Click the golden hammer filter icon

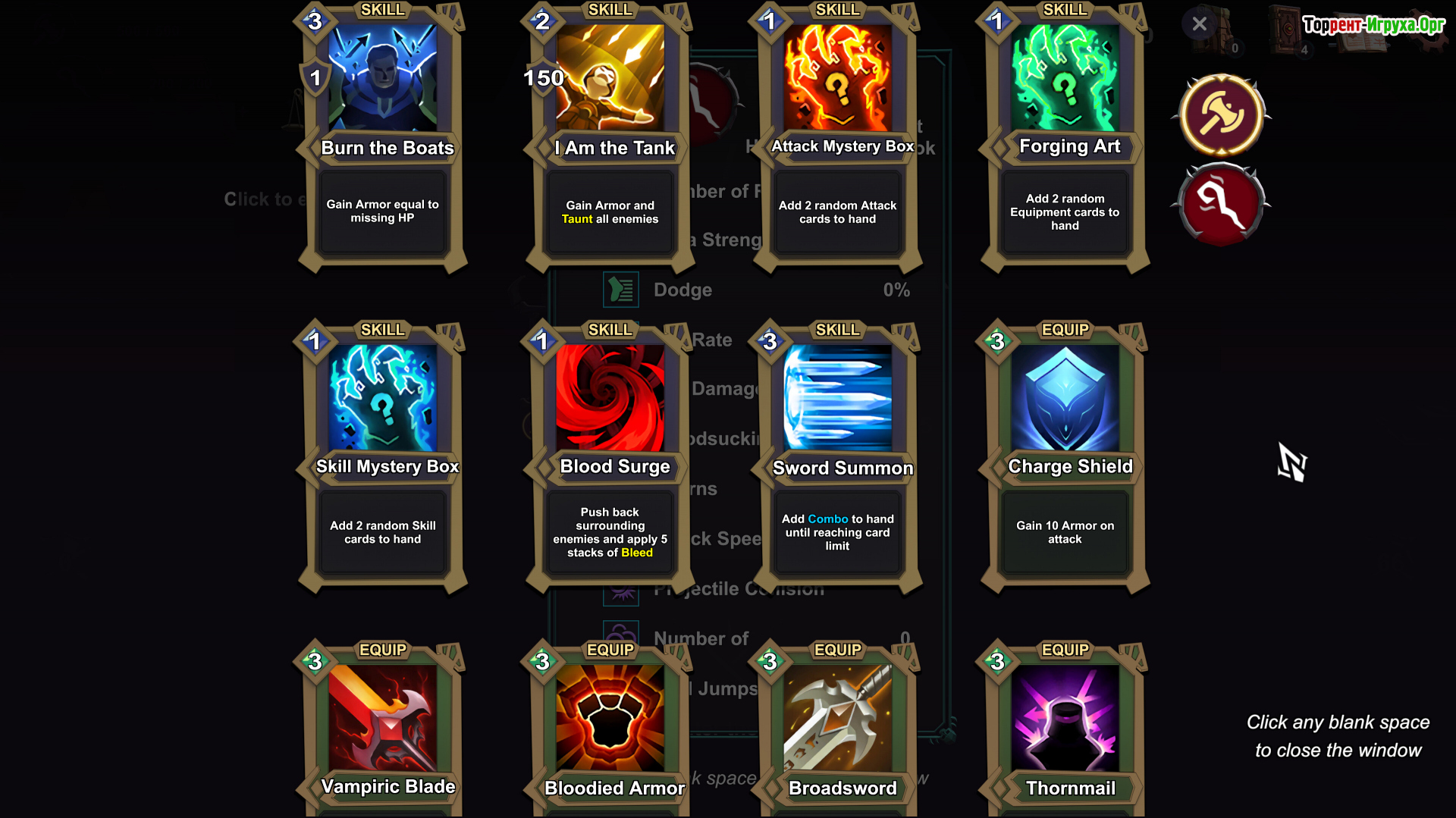(1222, 115)
